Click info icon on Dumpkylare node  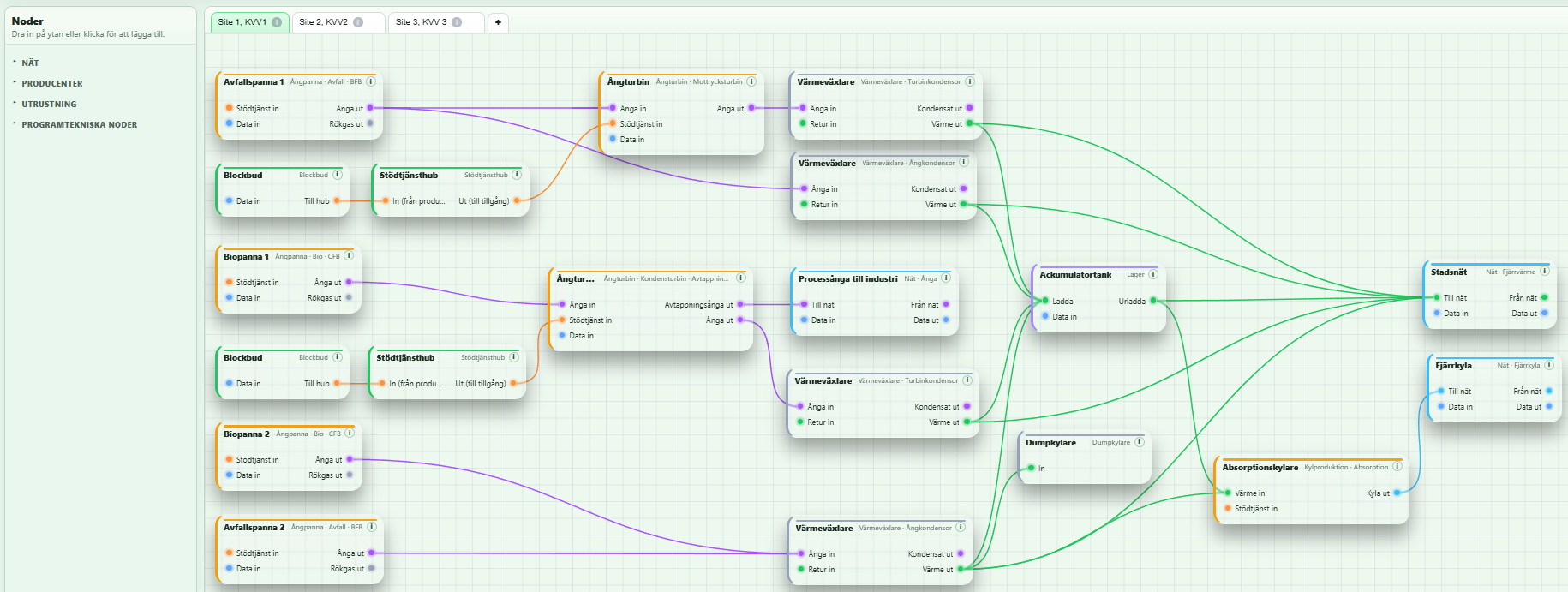point(1140,442)
